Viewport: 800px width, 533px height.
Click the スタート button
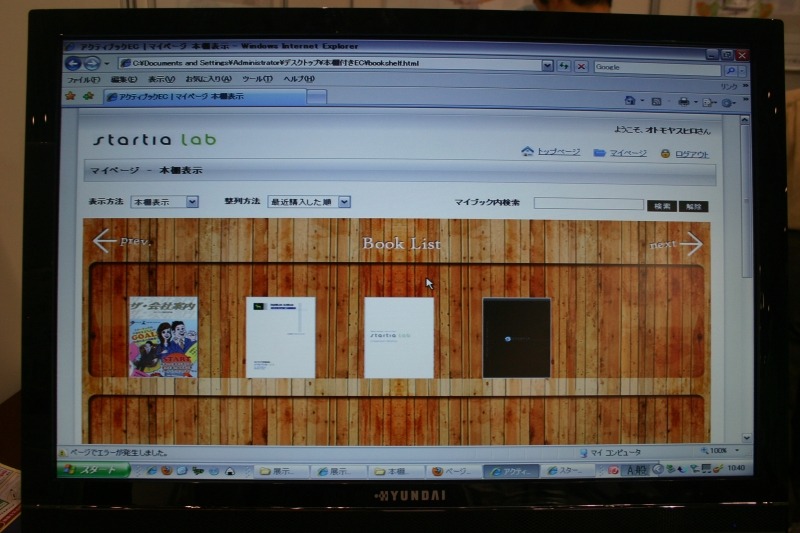94,469
